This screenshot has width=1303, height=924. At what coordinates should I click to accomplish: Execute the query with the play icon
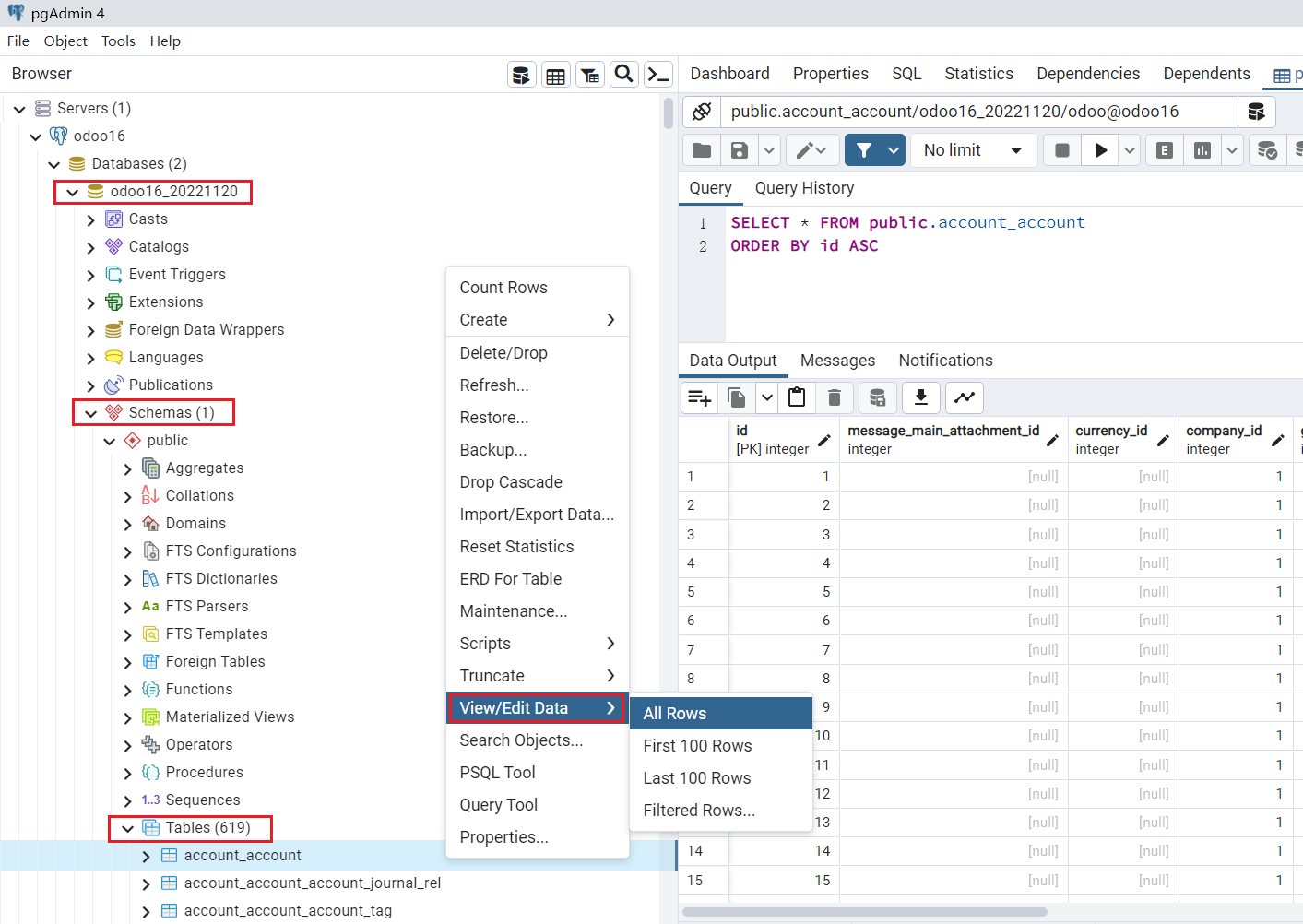[1100, 150]
